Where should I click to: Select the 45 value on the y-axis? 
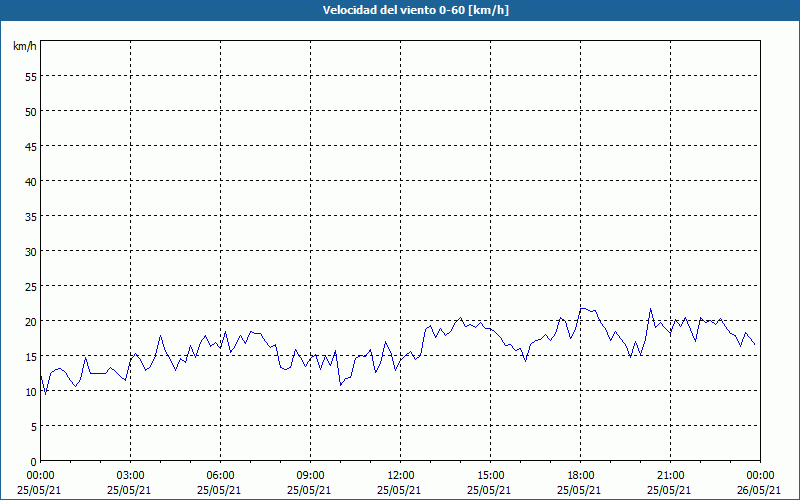click(31, 147)
